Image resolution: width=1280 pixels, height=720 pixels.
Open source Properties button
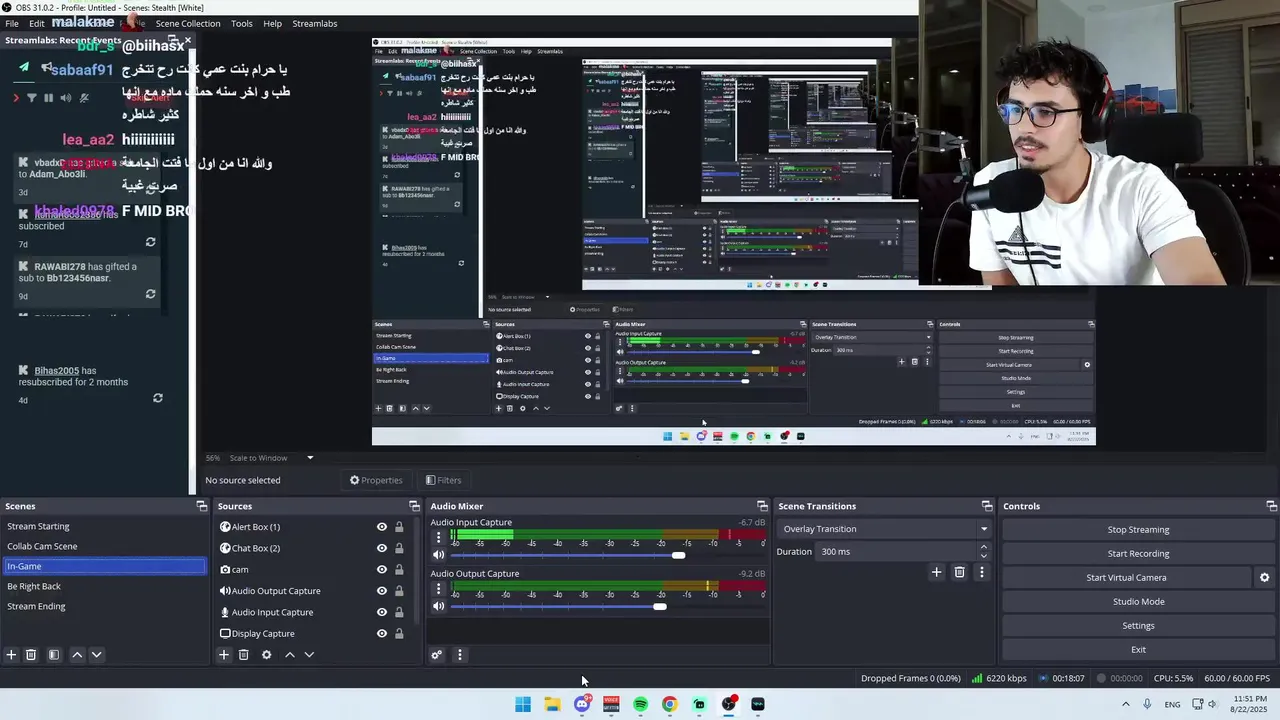pos(376,480)
